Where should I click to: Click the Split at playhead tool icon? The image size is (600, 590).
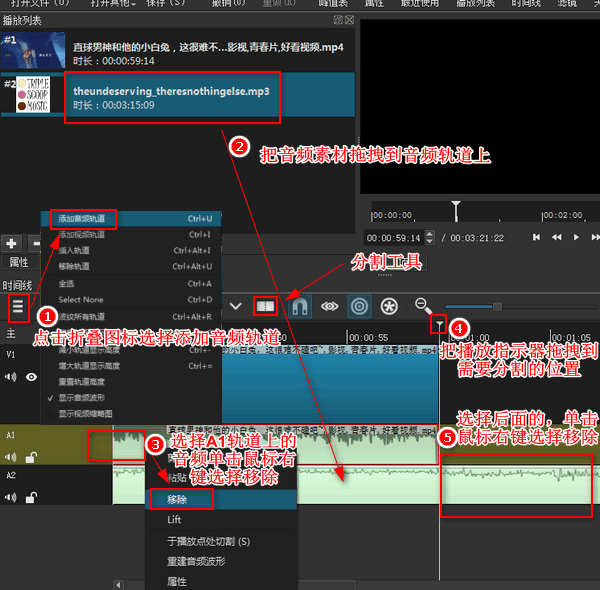265,306
